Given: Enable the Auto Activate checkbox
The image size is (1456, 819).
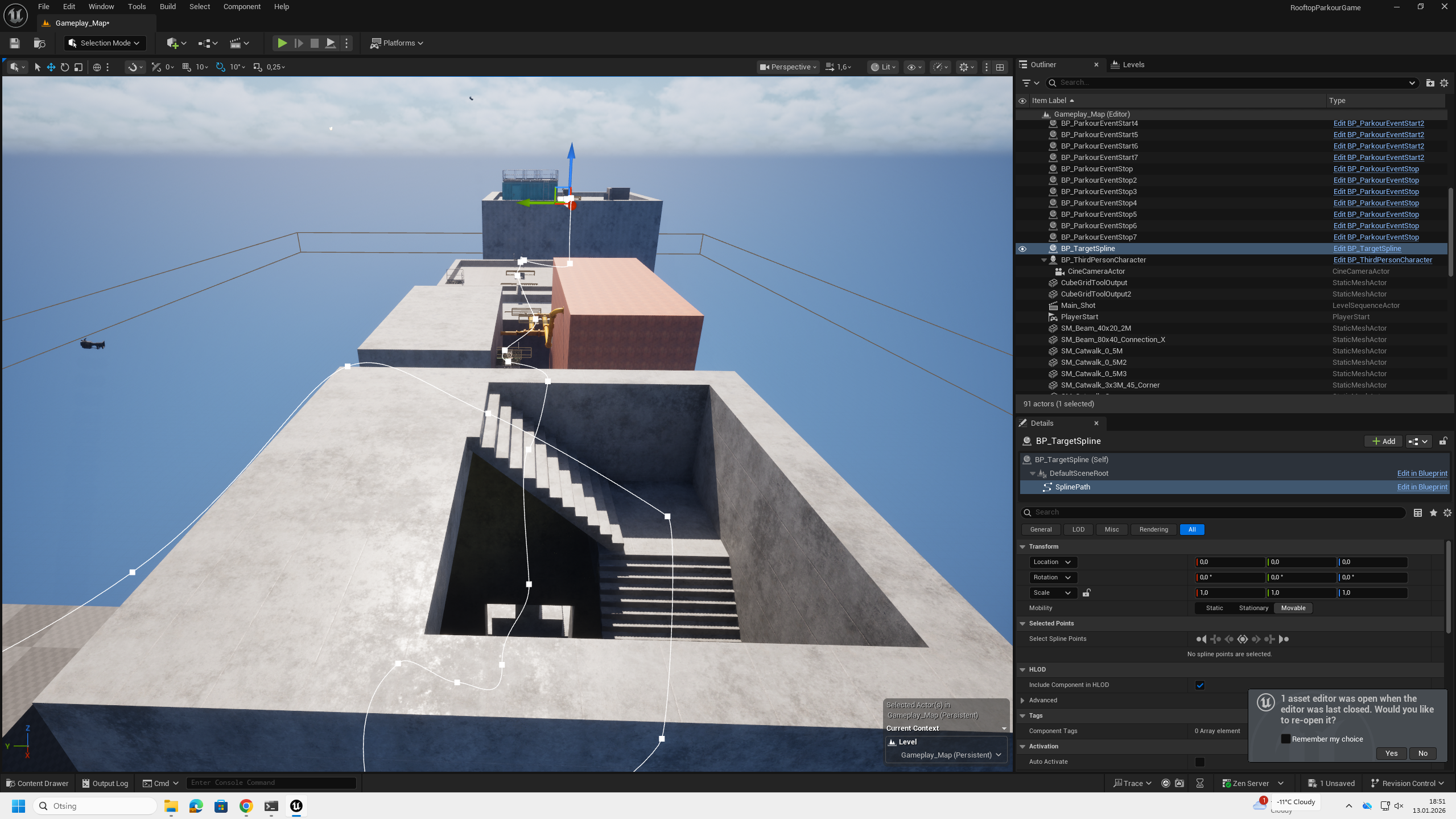Looking at the screenshot, I should [x=1199, y=762].
